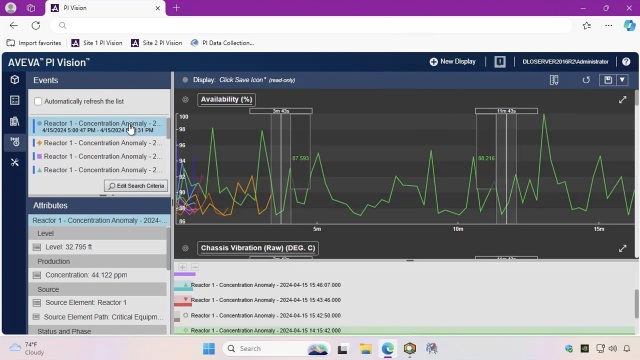This screenshot has height=360, width=640.
Task: Collapse the Level attribute category
Action: point(98,233)
